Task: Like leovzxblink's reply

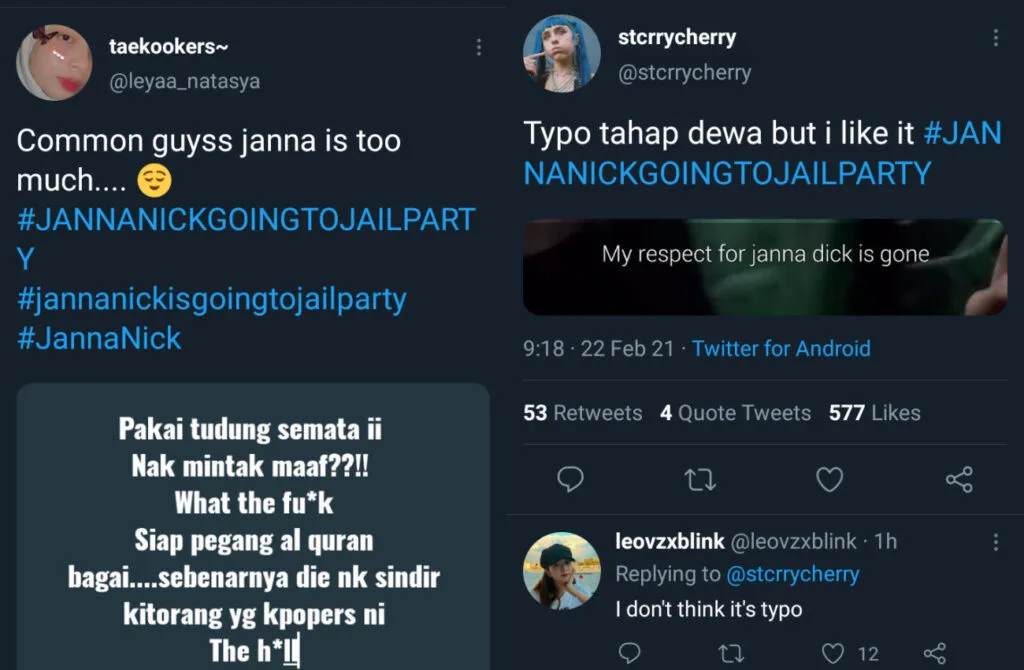Action: pyautogui.click(x=833, y=653)
